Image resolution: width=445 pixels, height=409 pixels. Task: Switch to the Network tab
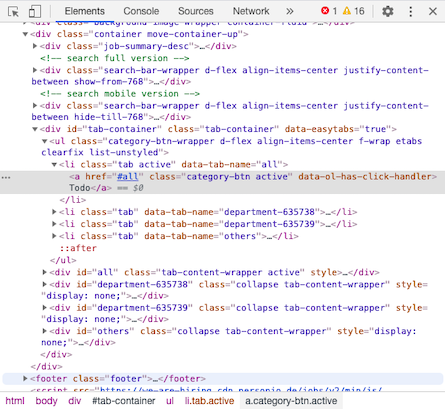[251, 11]
